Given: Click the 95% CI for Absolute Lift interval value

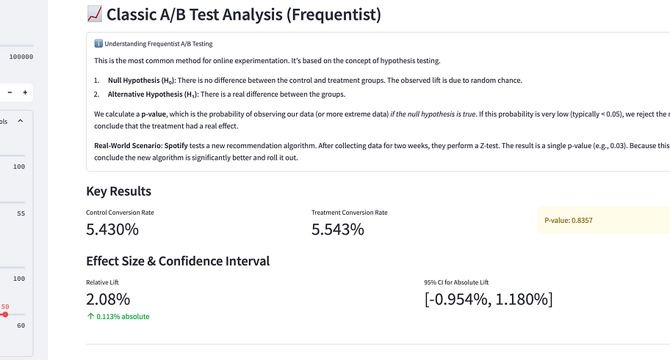Looking at the screenshot, I should click(x=488, y=299).
